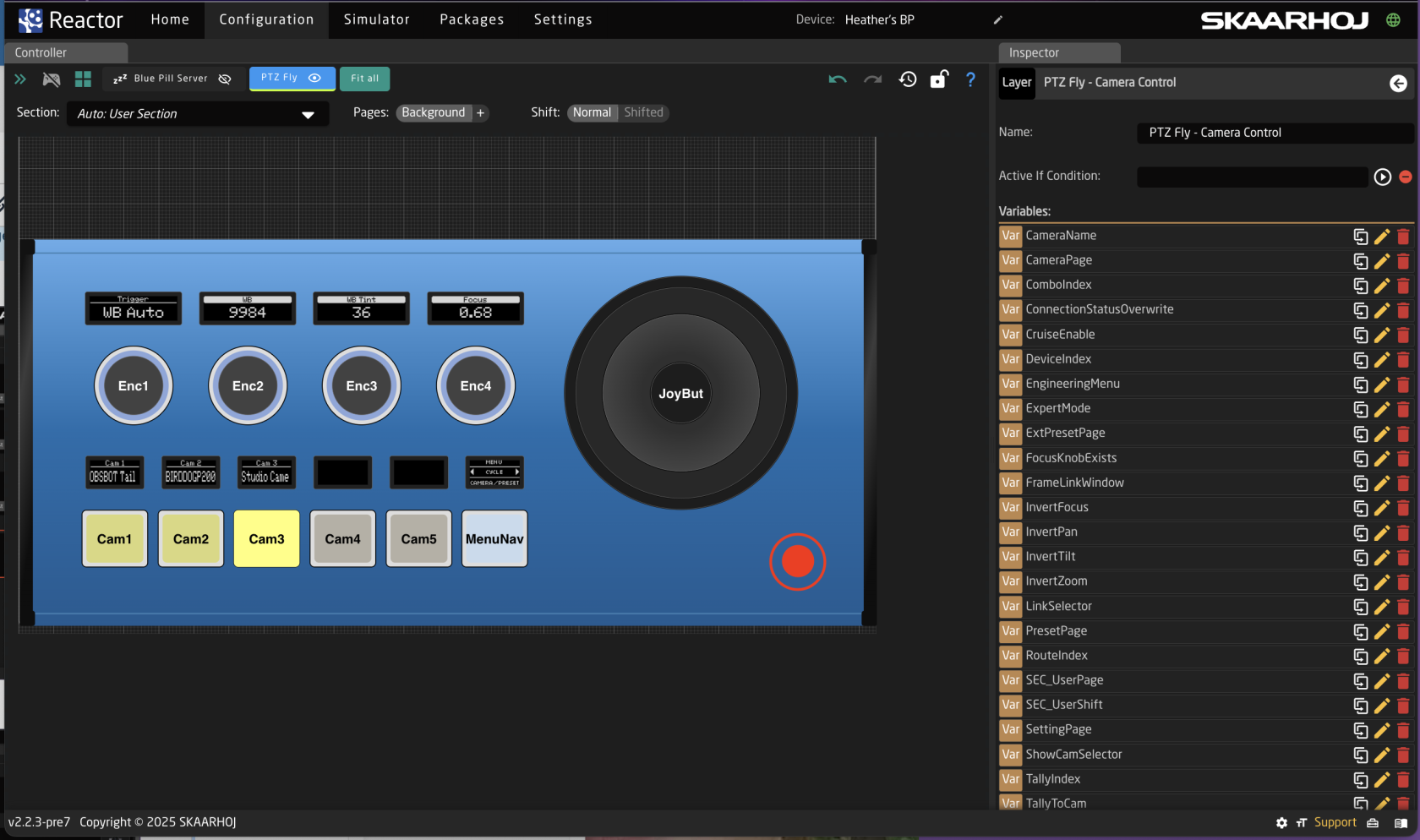1420x840 pixels.
Task: Toggle Blue Pill Server visibility
Action: point(225,79)
